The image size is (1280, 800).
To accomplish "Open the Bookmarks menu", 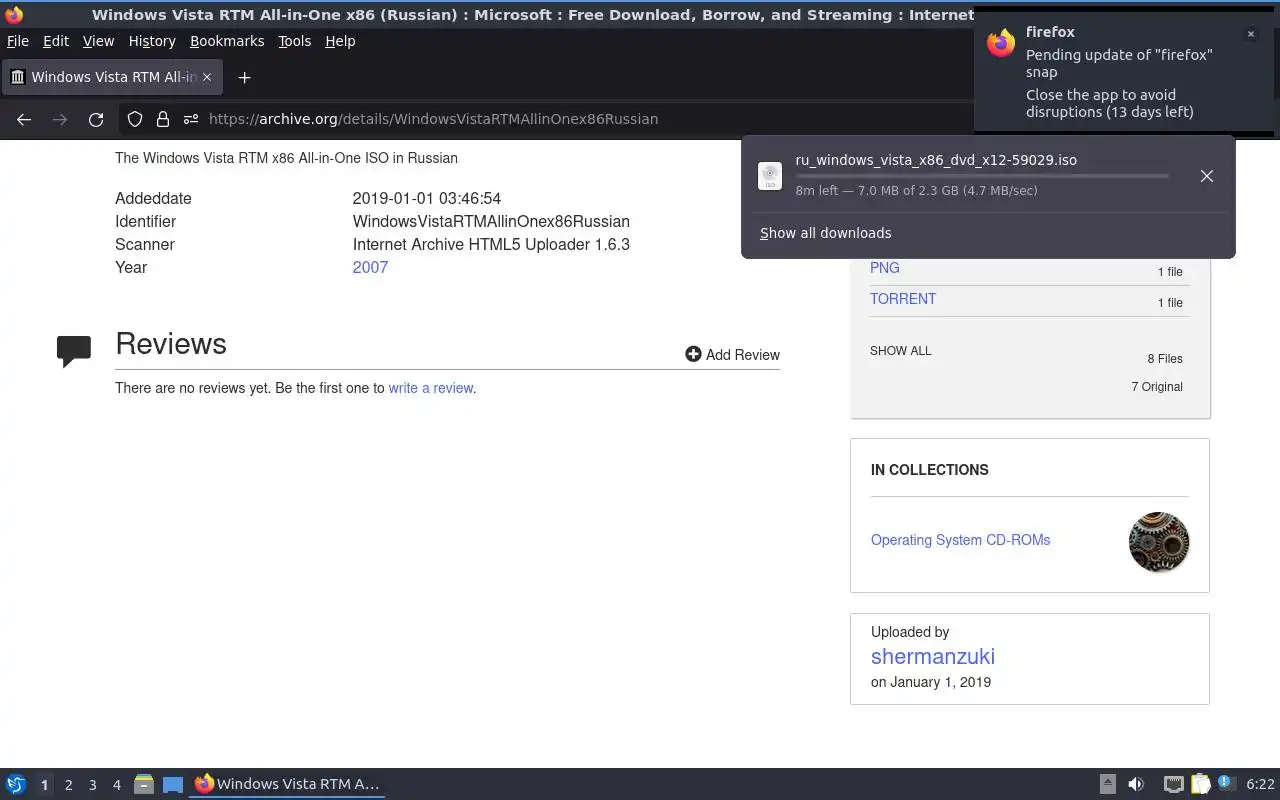I will coord(227,41).
